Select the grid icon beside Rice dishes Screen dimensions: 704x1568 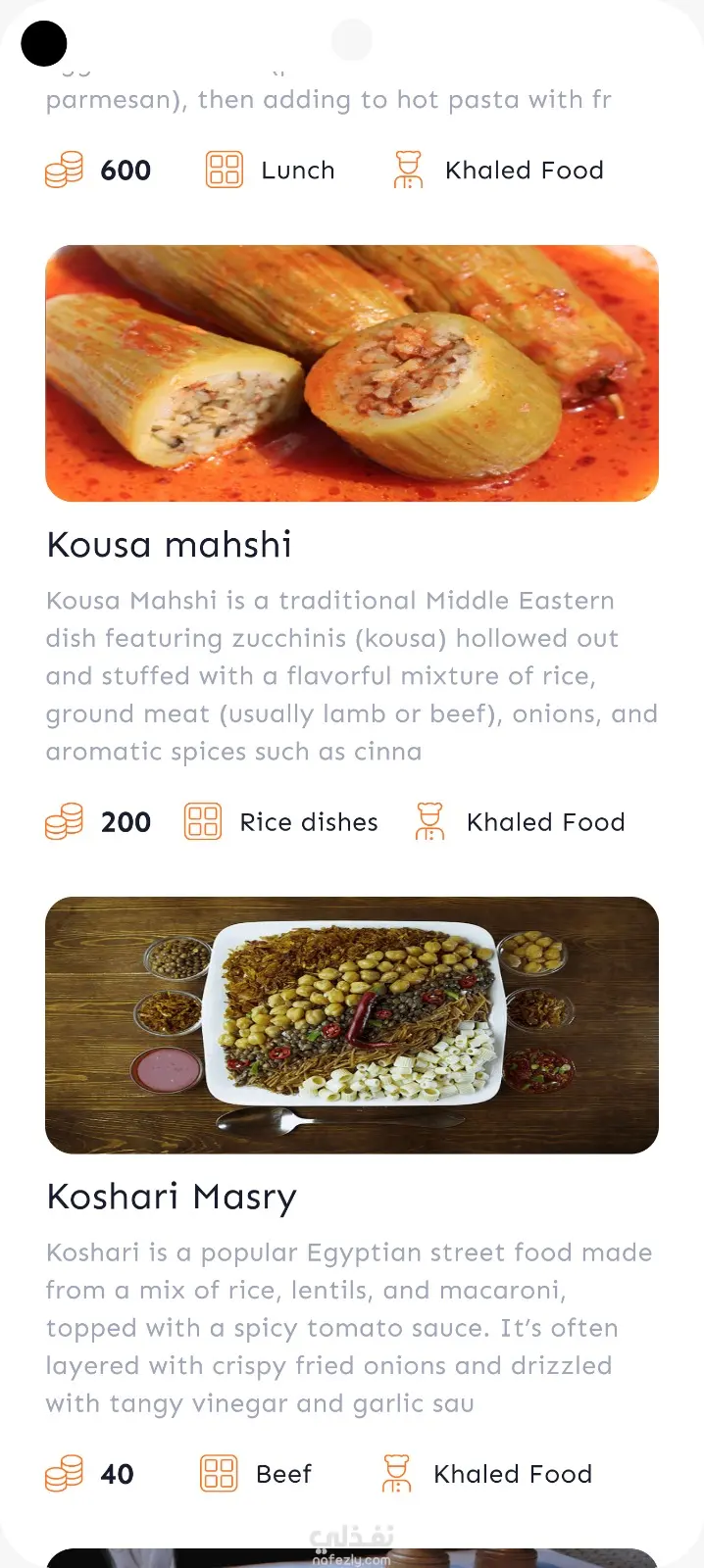coord(203,821)
